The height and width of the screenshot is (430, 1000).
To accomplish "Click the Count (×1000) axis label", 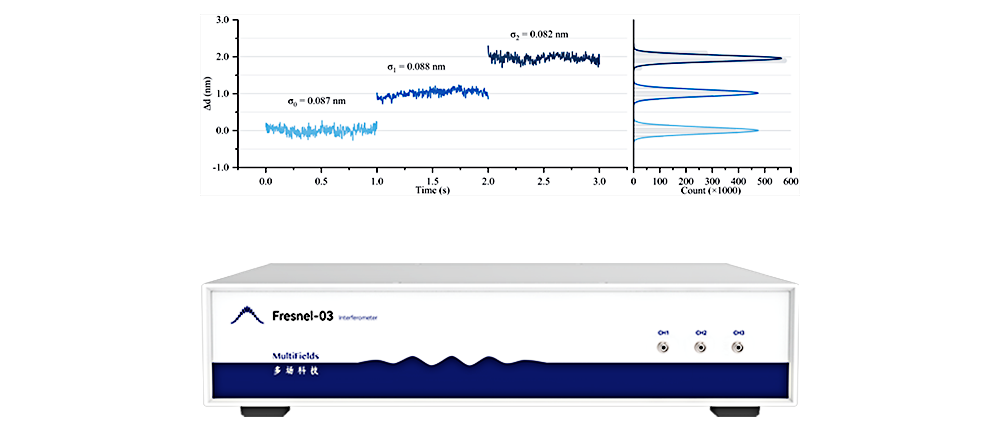I will coord(712,190).
